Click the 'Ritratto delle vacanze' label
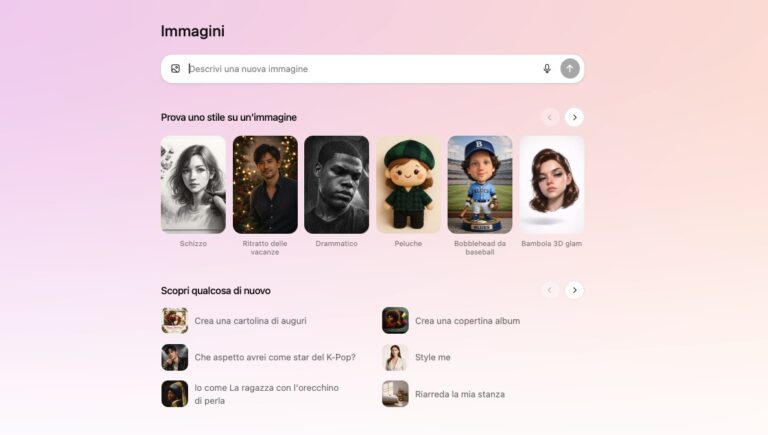 click(x=265, y=248)
